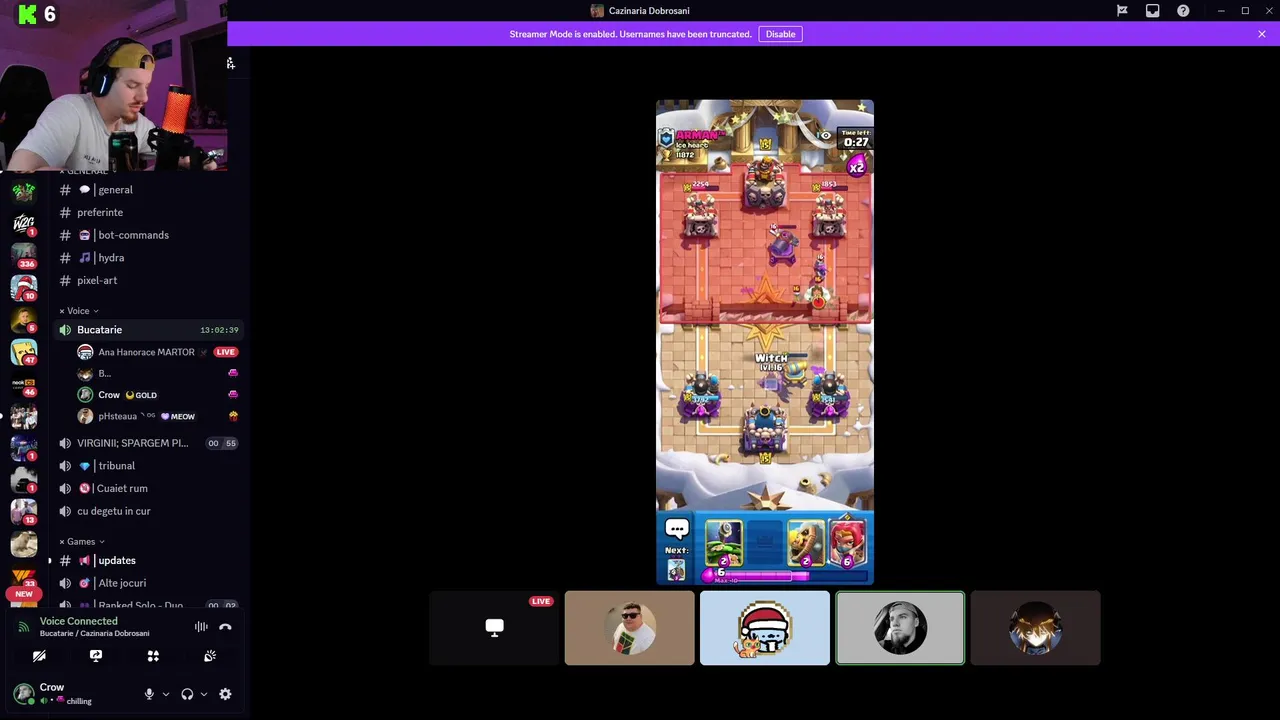Select user B... in voice list

coord(157,373)
